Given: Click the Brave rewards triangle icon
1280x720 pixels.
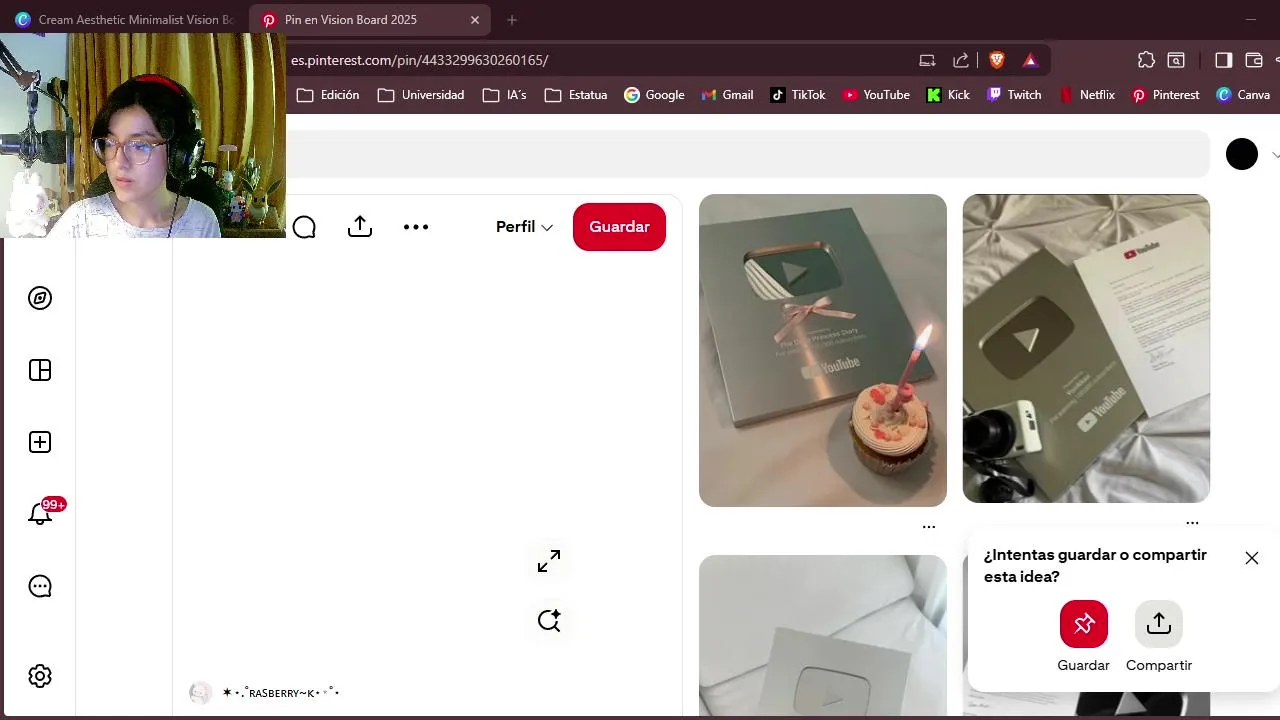Looking at the screenshot, I should tap(1030, 60).
